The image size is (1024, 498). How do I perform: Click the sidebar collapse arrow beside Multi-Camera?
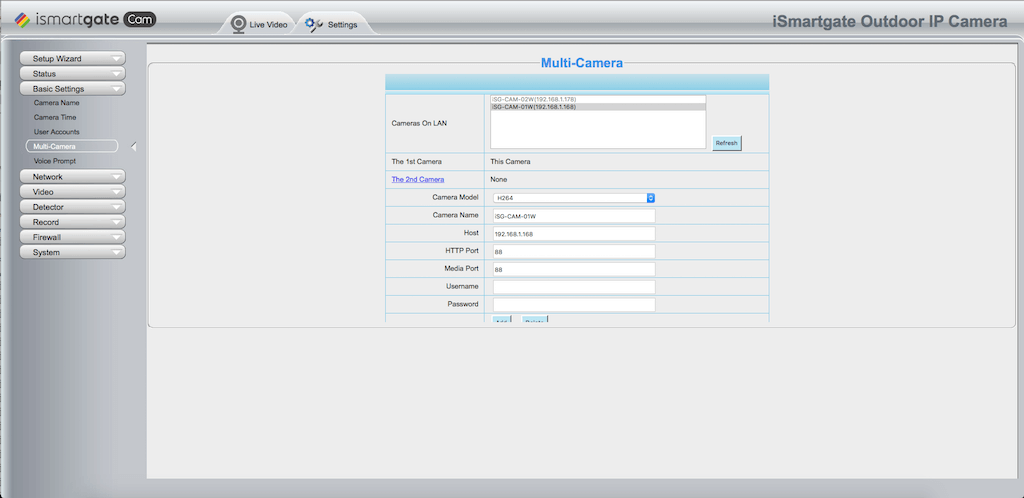[134, 147]
